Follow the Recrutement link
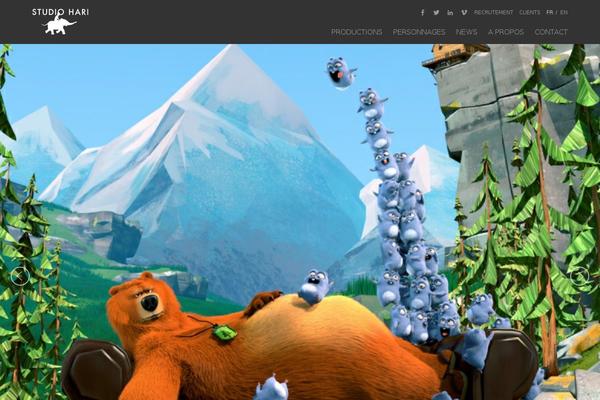This screenshot has width=600, height=400. pos(494,13)
